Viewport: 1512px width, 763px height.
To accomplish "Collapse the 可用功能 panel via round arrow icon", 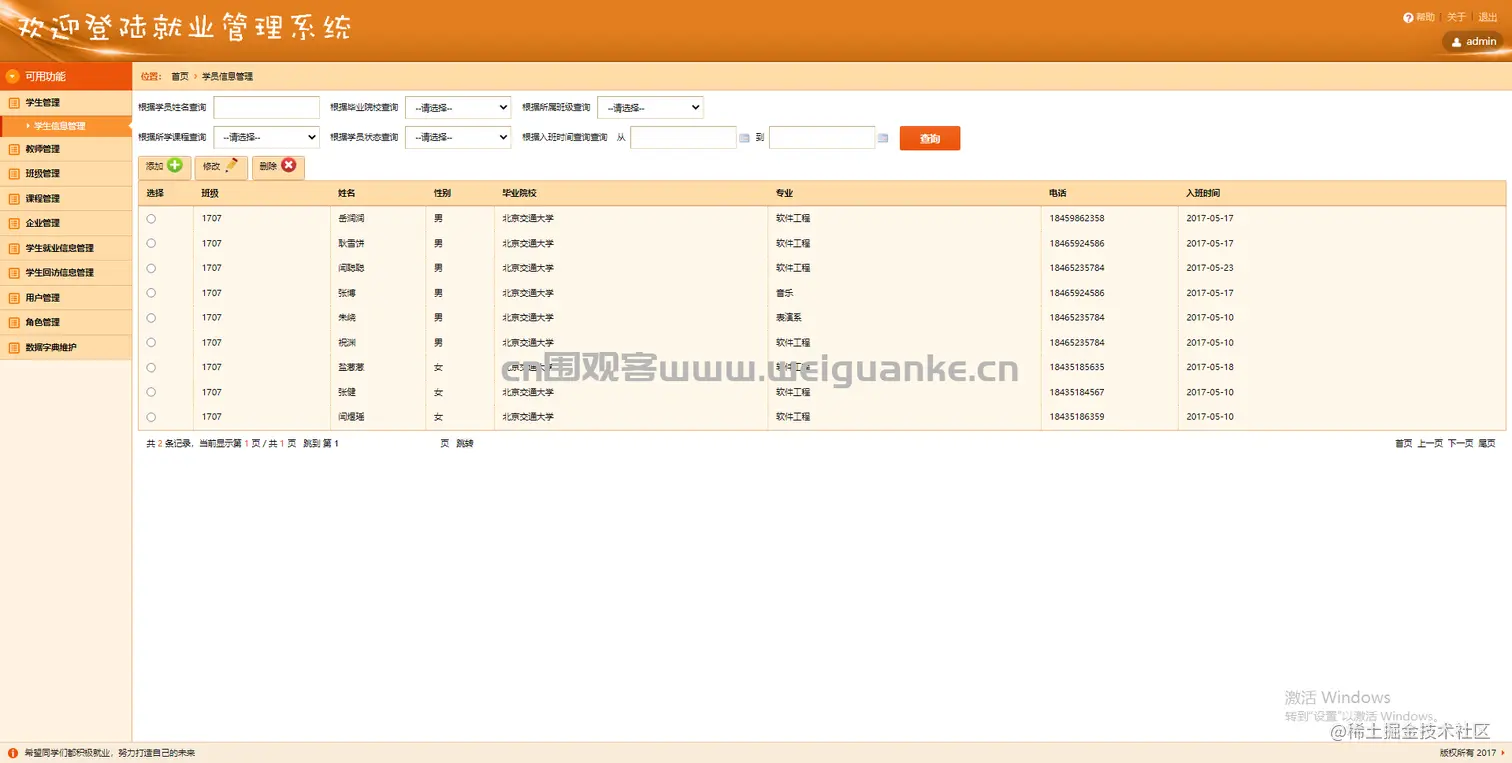I will (13, 76).
